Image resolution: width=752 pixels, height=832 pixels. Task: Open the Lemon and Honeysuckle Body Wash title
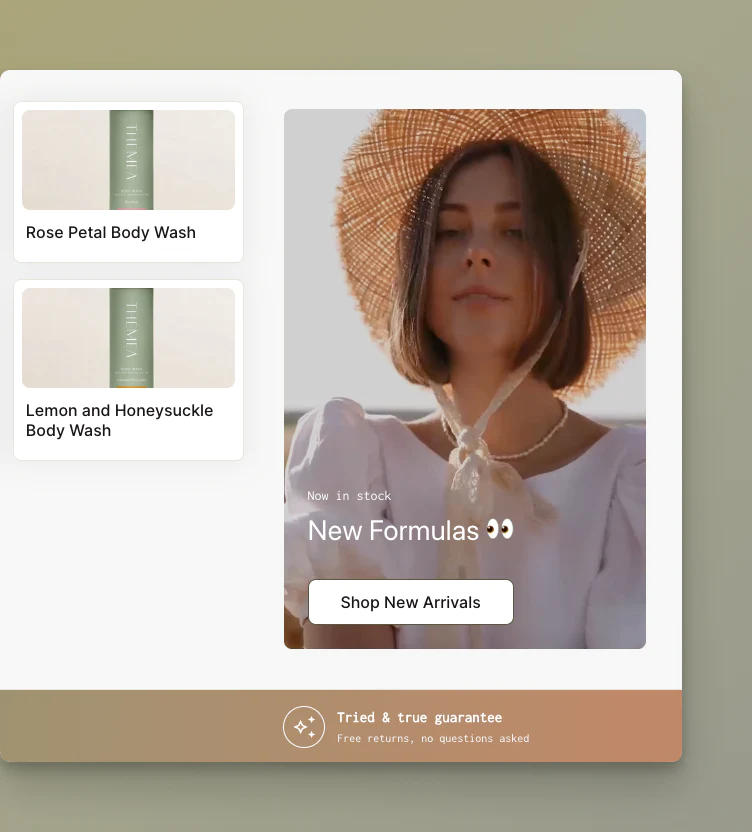pyautogui.click(x=119, y=420)
